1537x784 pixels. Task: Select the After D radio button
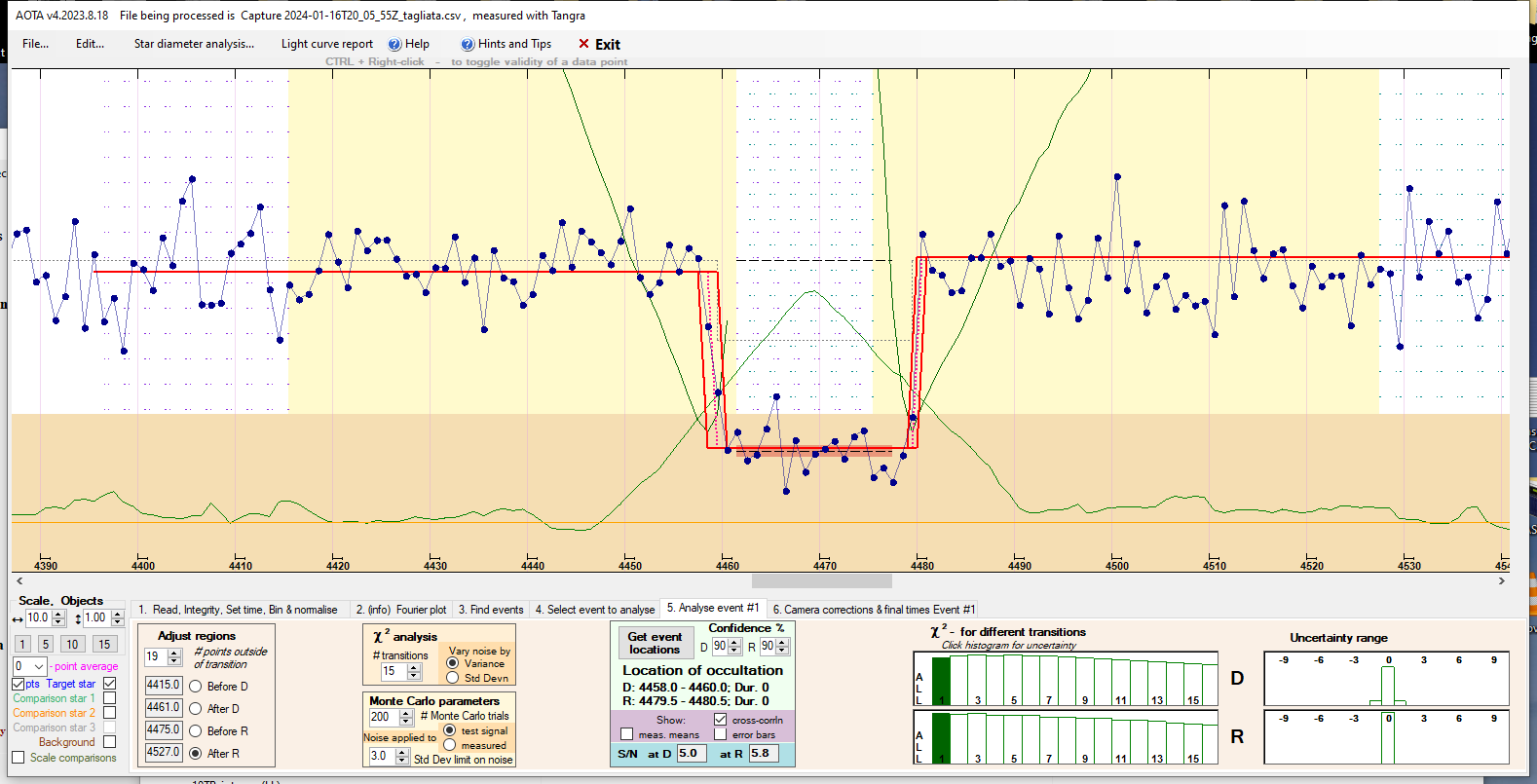[x=196, y=709]
